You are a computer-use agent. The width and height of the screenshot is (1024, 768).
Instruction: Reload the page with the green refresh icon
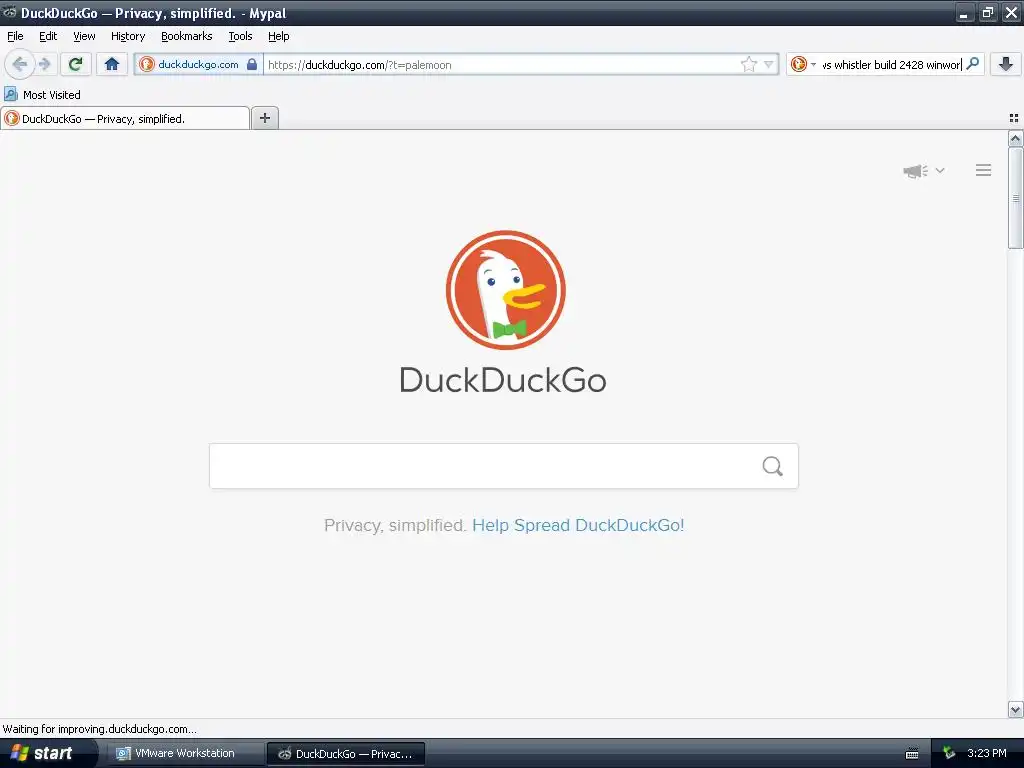[x=76, y=64]
